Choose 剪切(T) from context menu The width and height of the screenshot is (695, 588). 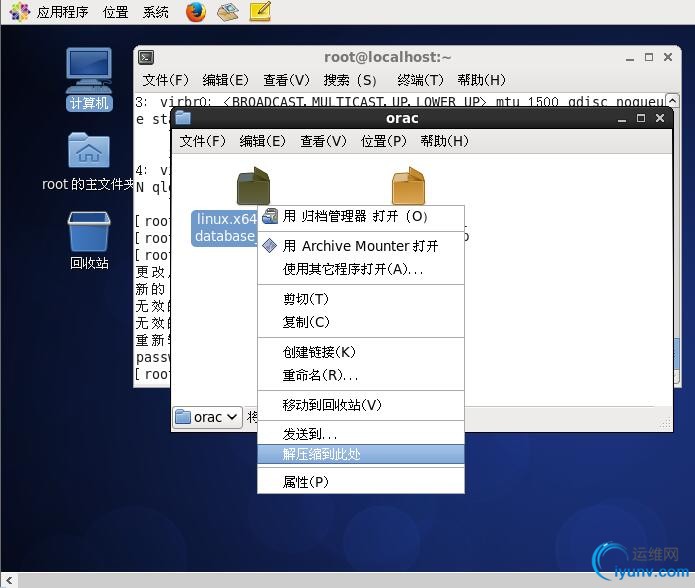point(361,299)
